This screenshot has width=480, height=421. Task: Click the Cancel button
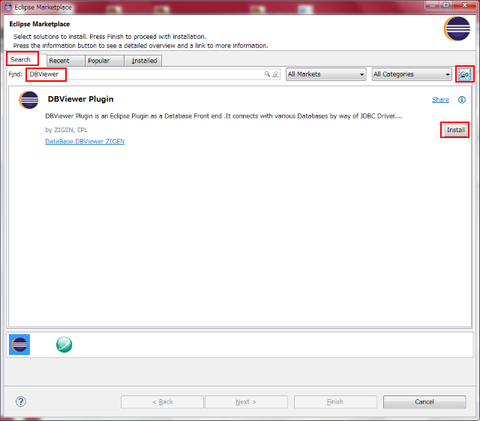pyautogui.click(x=424, y=402)
